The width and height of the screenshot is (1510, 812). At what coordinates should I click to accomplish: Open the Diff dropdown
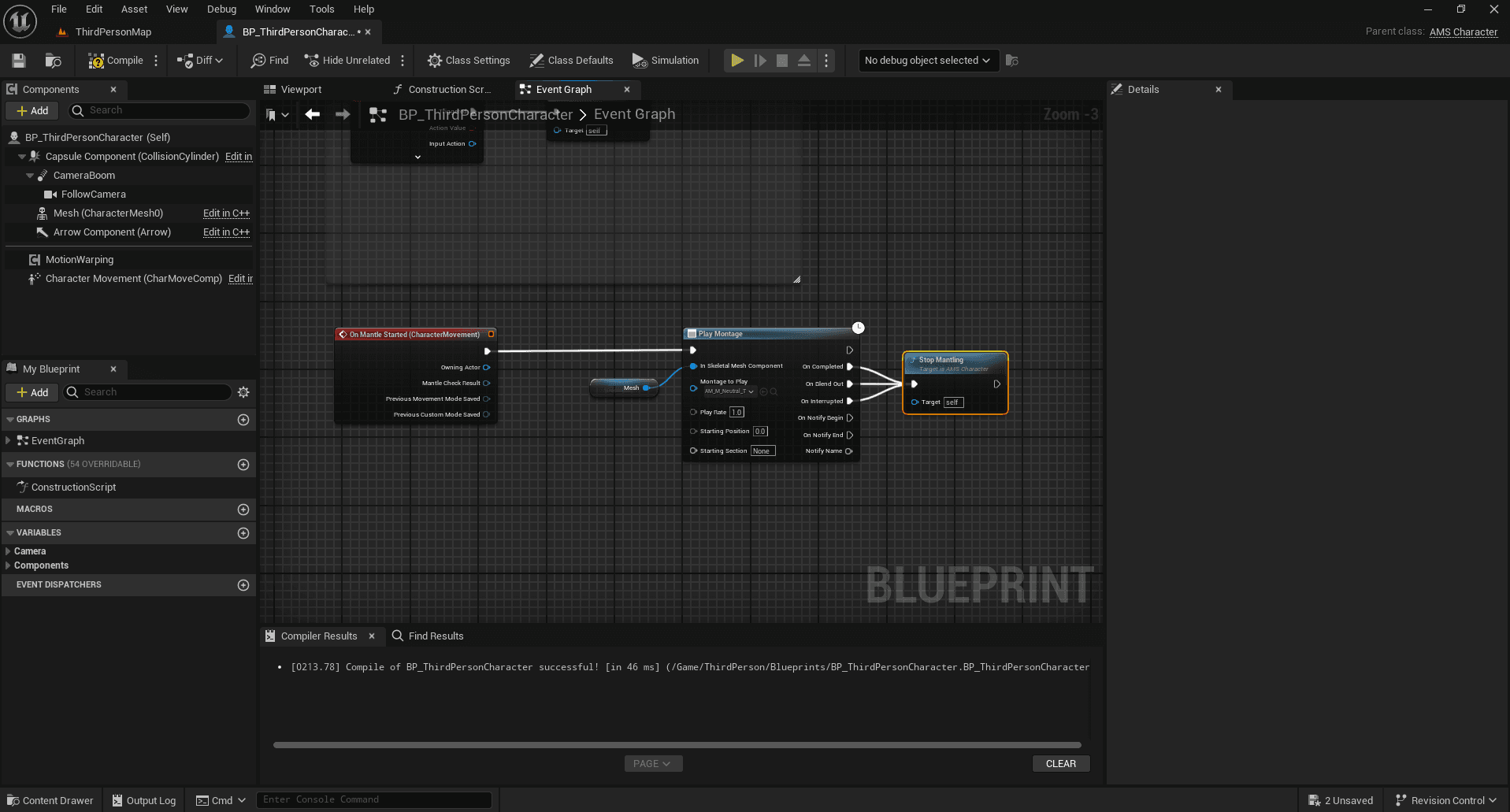coord(201,61)
